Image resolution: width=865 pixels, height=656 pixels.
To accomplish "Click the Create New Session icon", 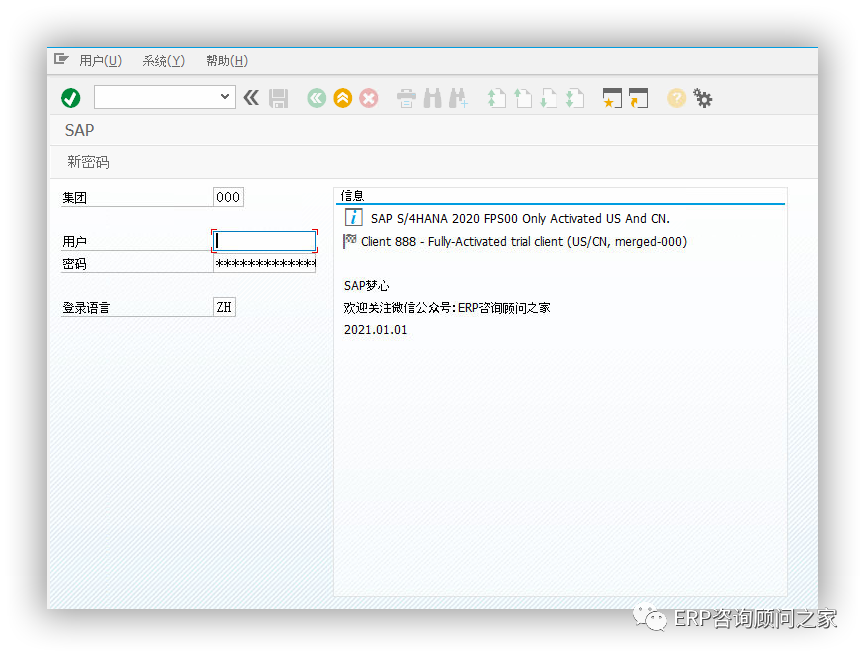I will pos(612,98).
